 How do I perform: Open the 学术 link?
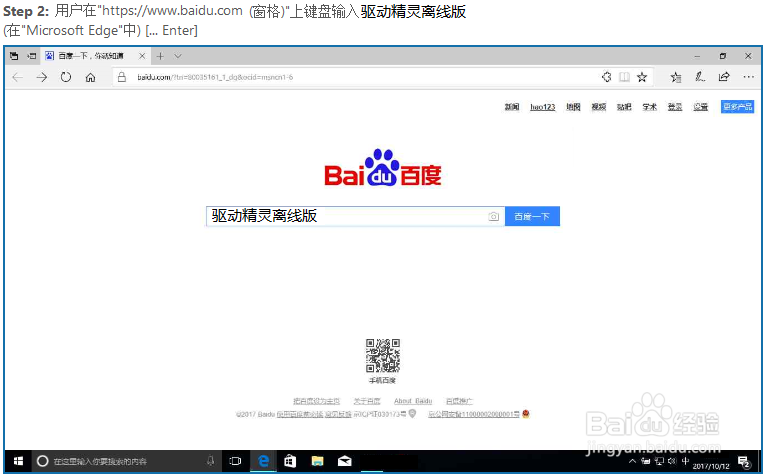(x=649, y=107)
